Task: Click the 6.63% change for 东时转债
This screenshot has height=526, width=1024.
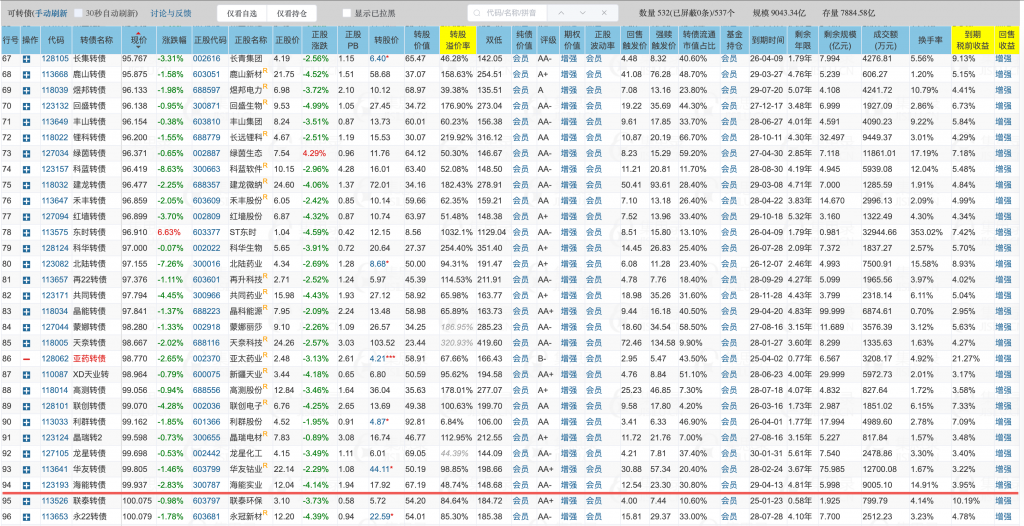Action: click(x=168, y=231)
